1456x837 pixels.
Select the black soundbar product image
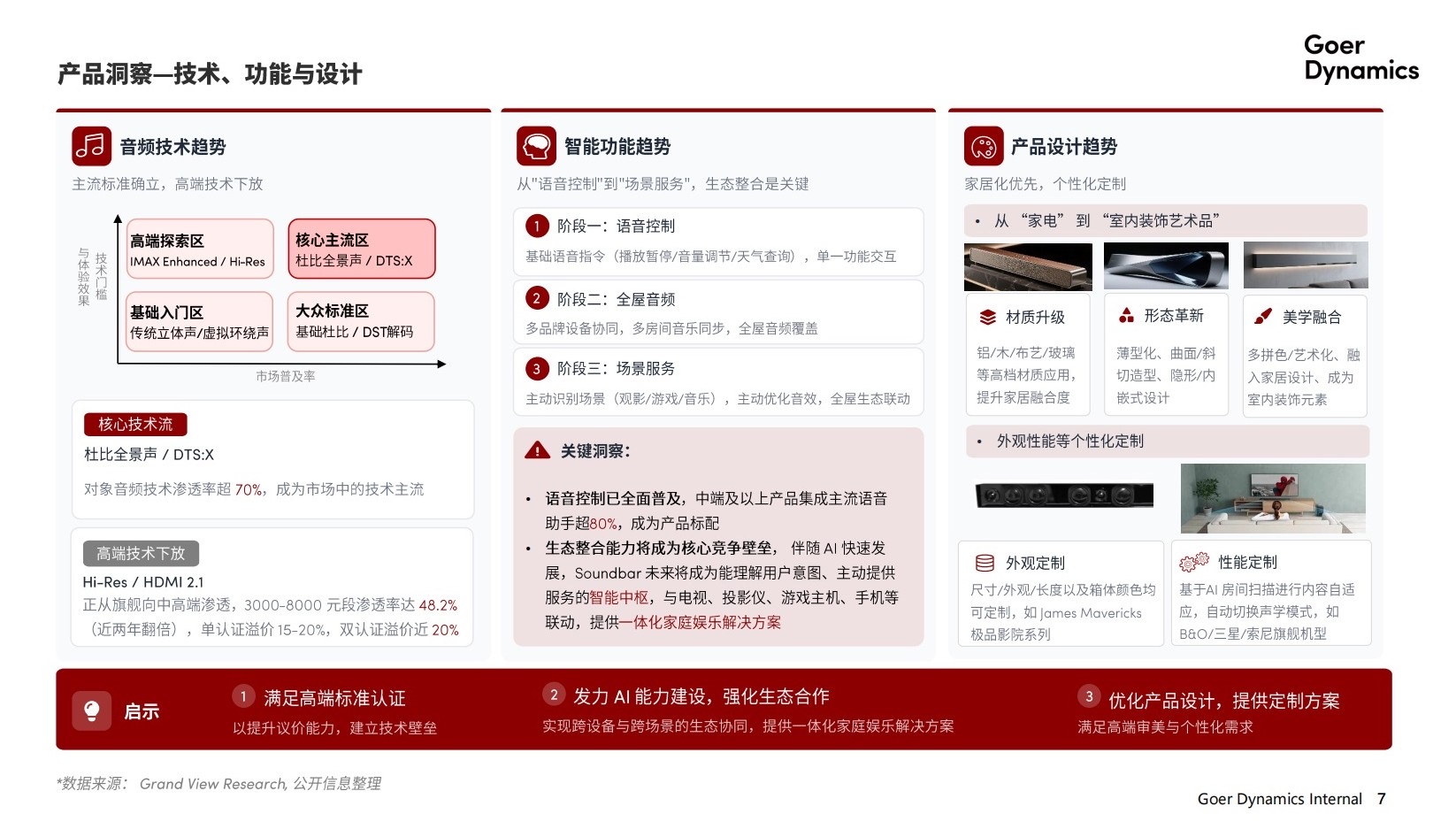click(x=1064, y=495)
